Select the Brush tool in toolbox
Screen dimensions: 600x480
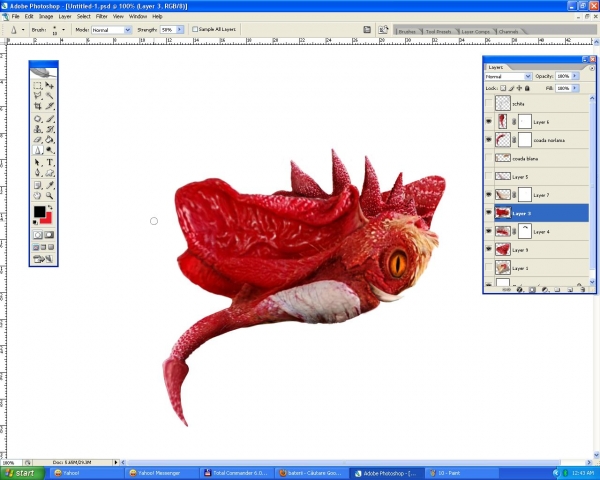[x=49, y=119]
